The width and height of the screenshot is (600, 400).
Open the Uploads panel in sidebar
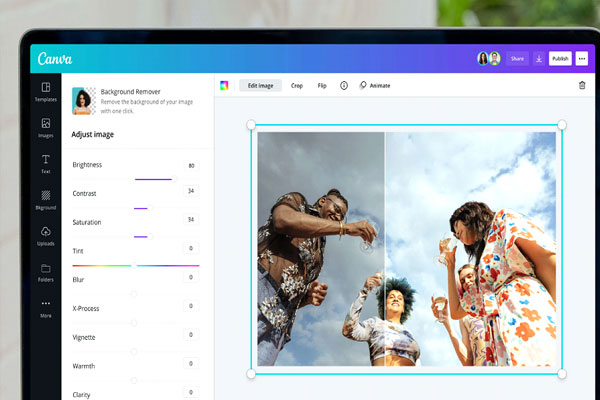pos(46,236)
